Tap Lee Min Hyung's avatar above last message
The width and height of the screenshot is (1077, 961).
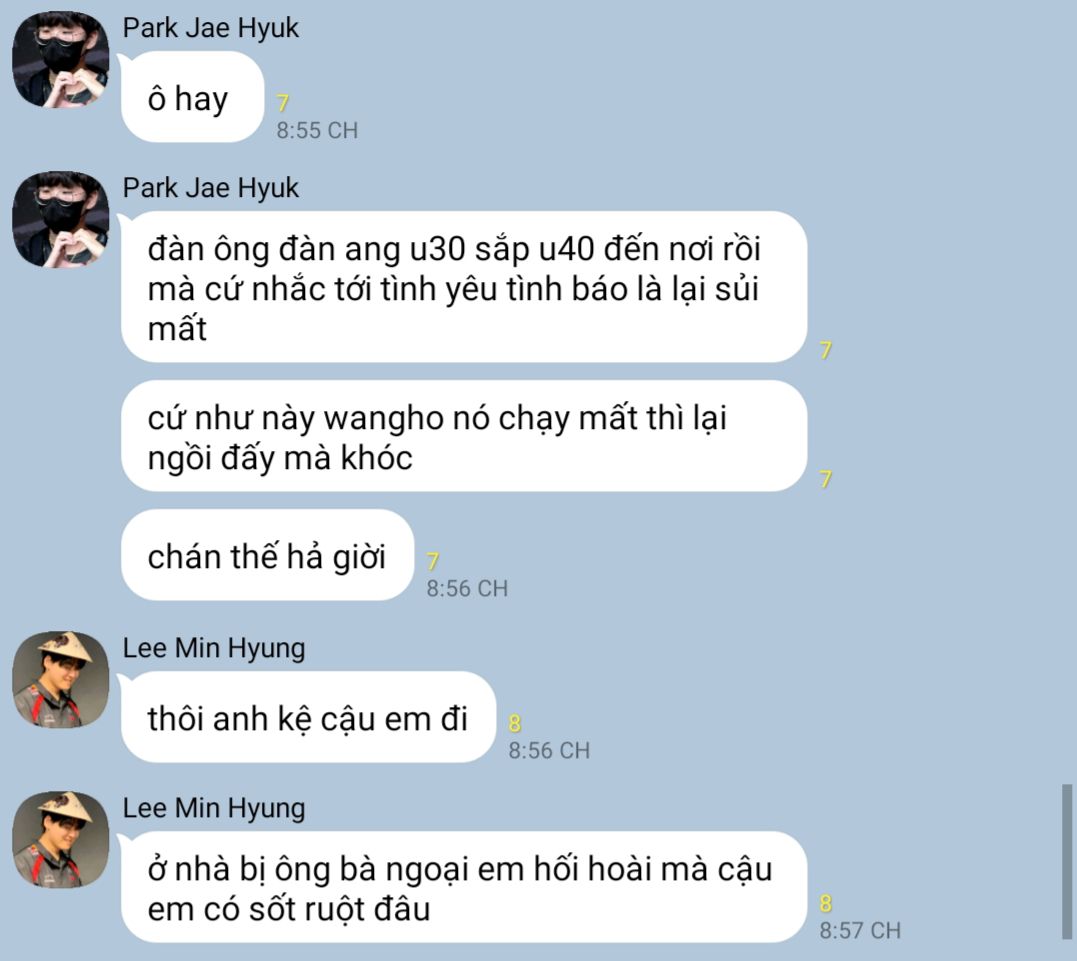60,839
